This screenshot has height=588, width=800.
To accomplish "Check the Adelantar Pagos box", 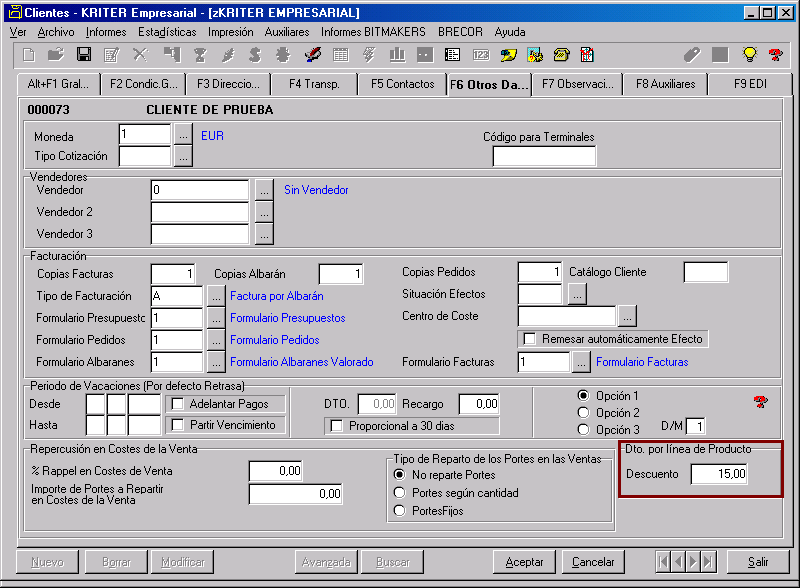I will point(178,404).
